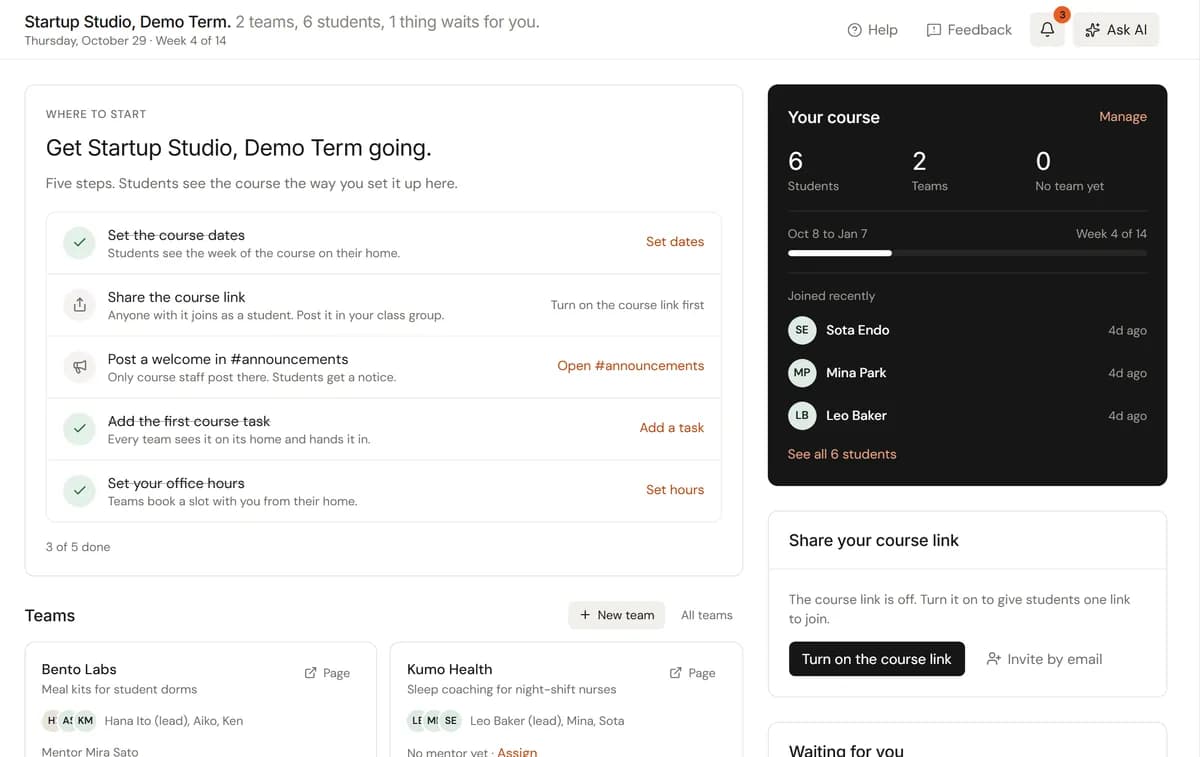Click the Bento Labs team name
This screenshot has height=757, width=1200.
point(79,669)
